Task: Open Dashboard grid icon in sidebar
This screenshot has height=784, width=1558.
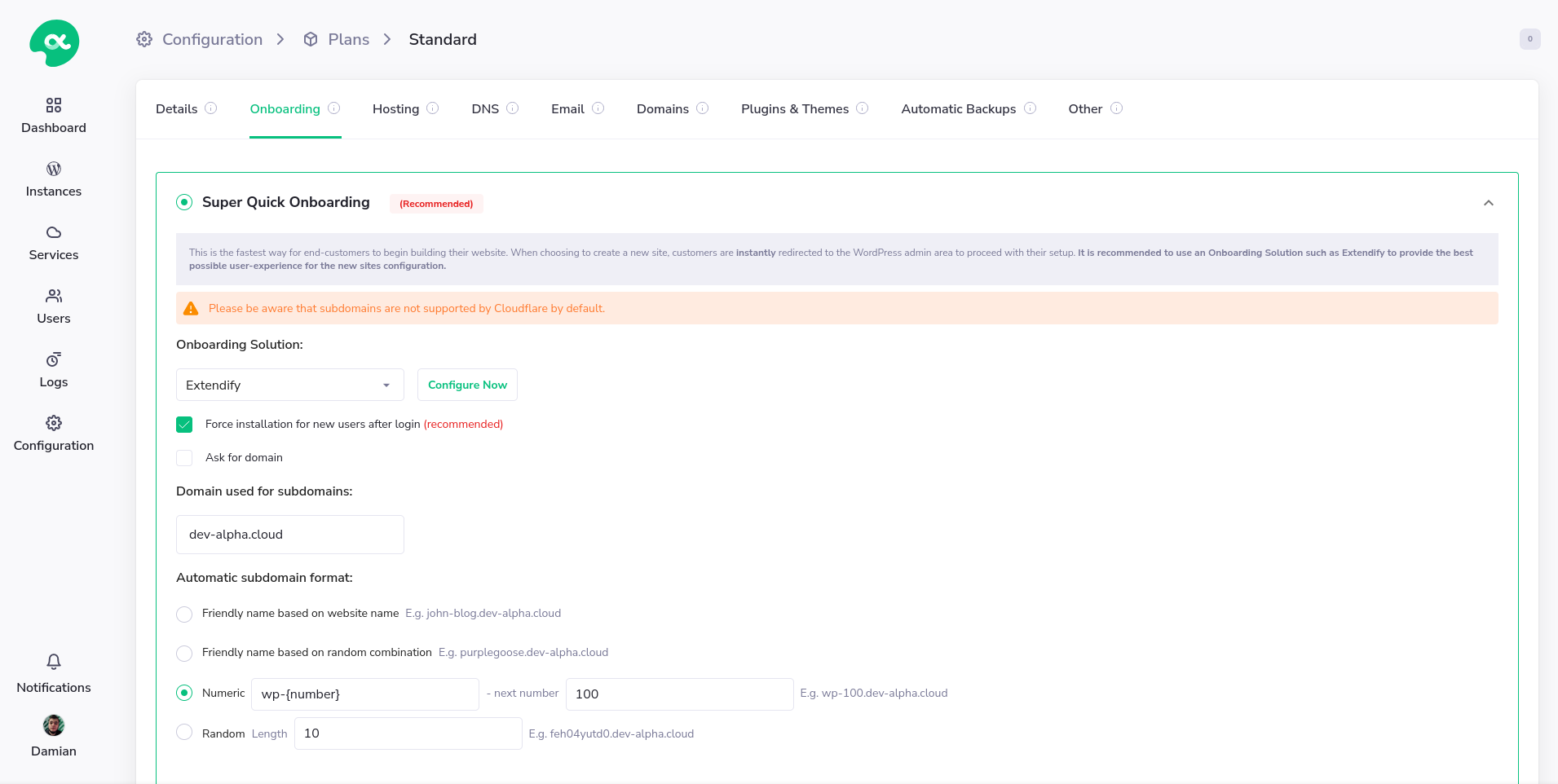Action: pyautogui.click(x=54, y=105)
